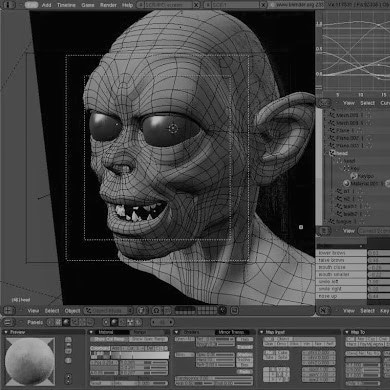Click the pivot point icon in 3D header
The width and height of the screenshot is (390, 390).
(156, 311)
